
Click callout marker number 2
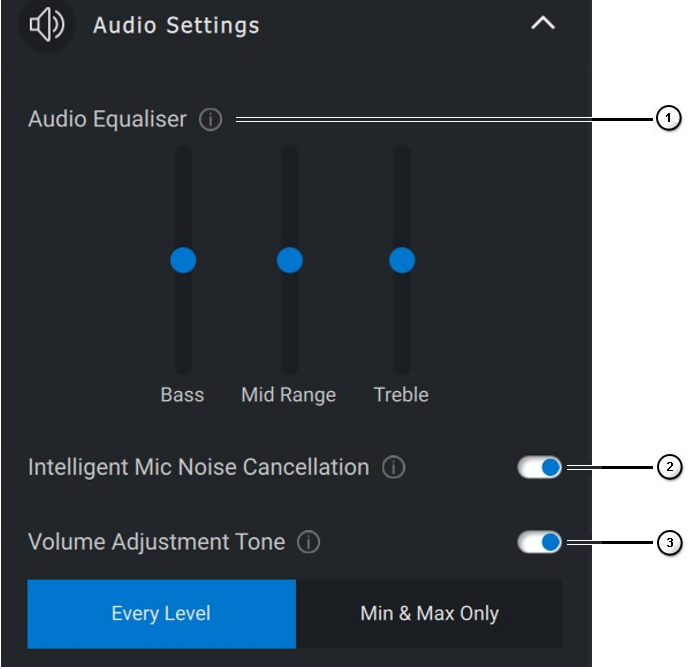pyautogui.click(x=668, y=467)
